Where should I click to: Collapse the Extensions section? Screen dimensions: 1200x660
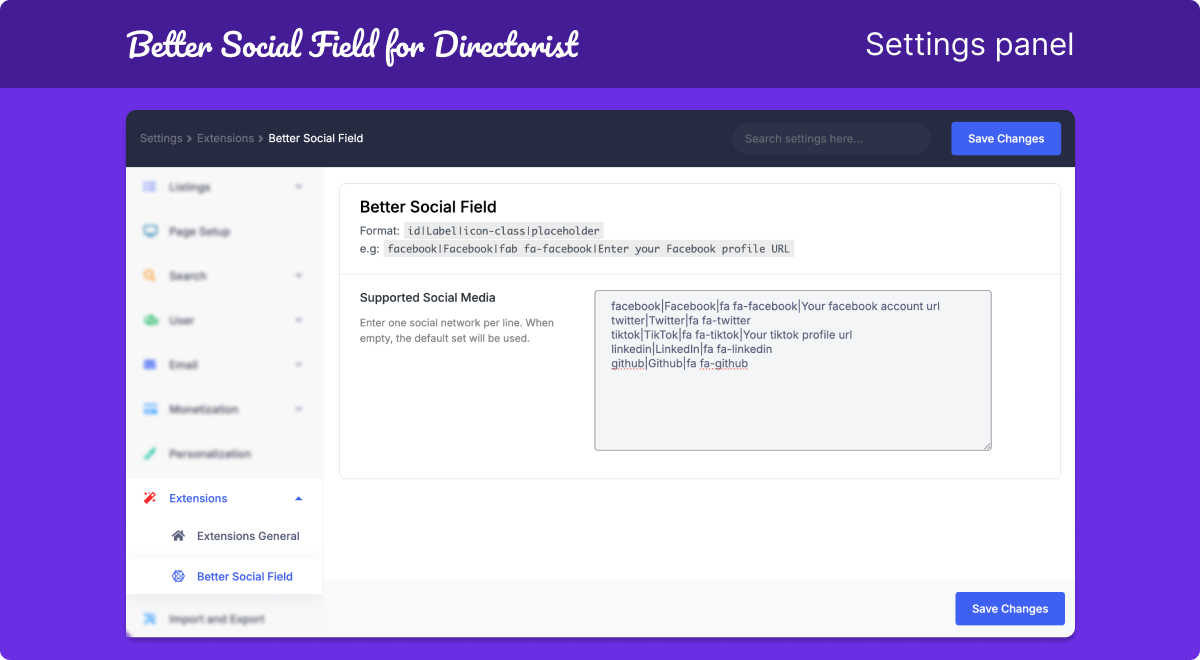click(x=298, y=498)
